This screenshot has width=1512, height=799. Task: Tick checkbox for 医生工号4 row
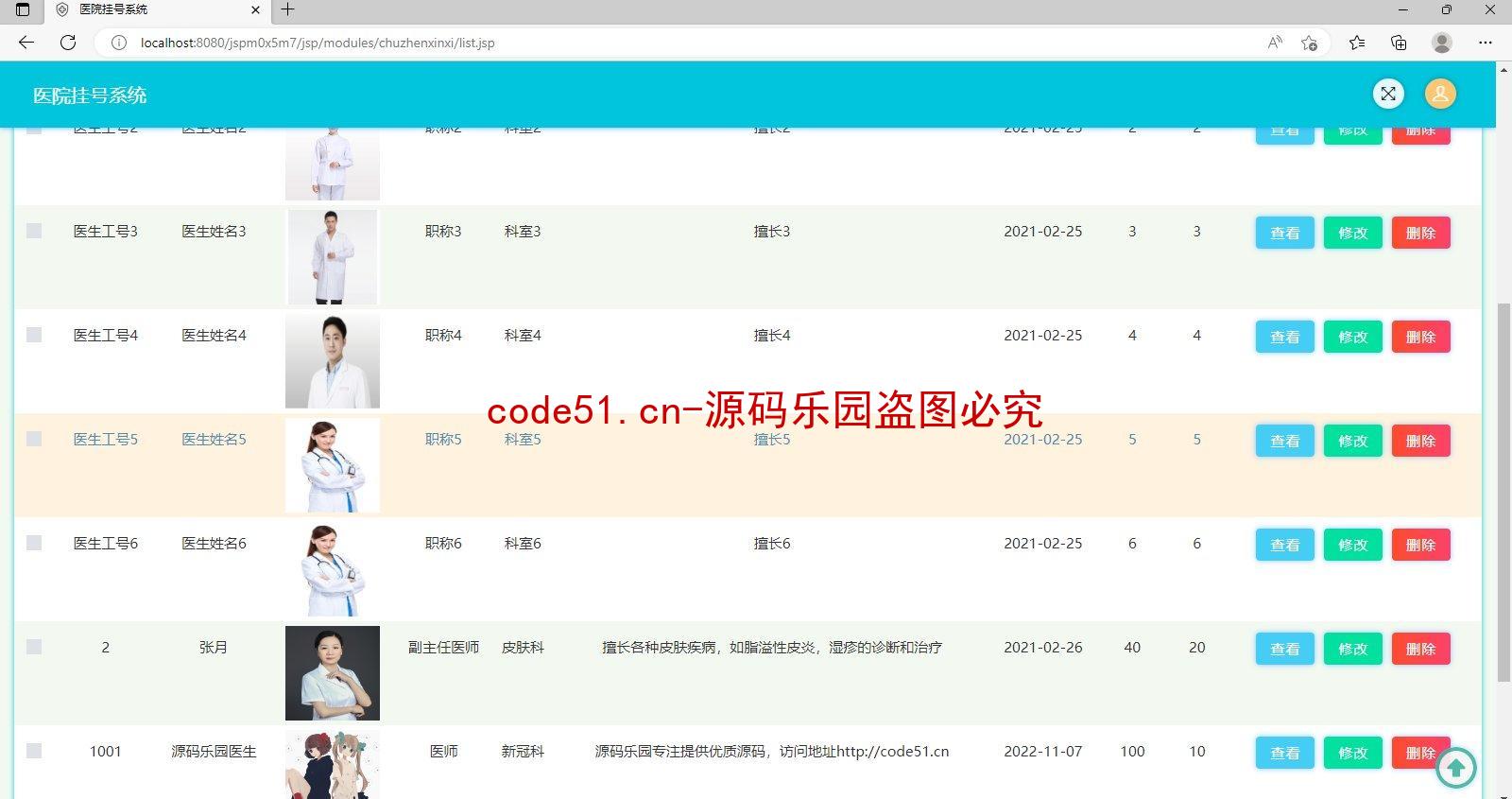pyautogui.click(x=34, y=335)
